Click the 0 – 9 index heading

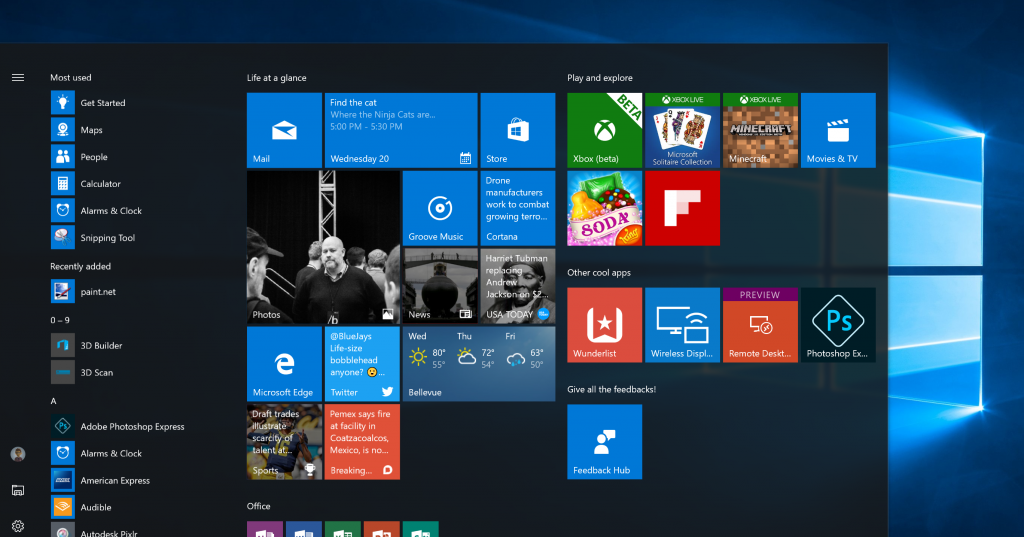click(60, 320)
